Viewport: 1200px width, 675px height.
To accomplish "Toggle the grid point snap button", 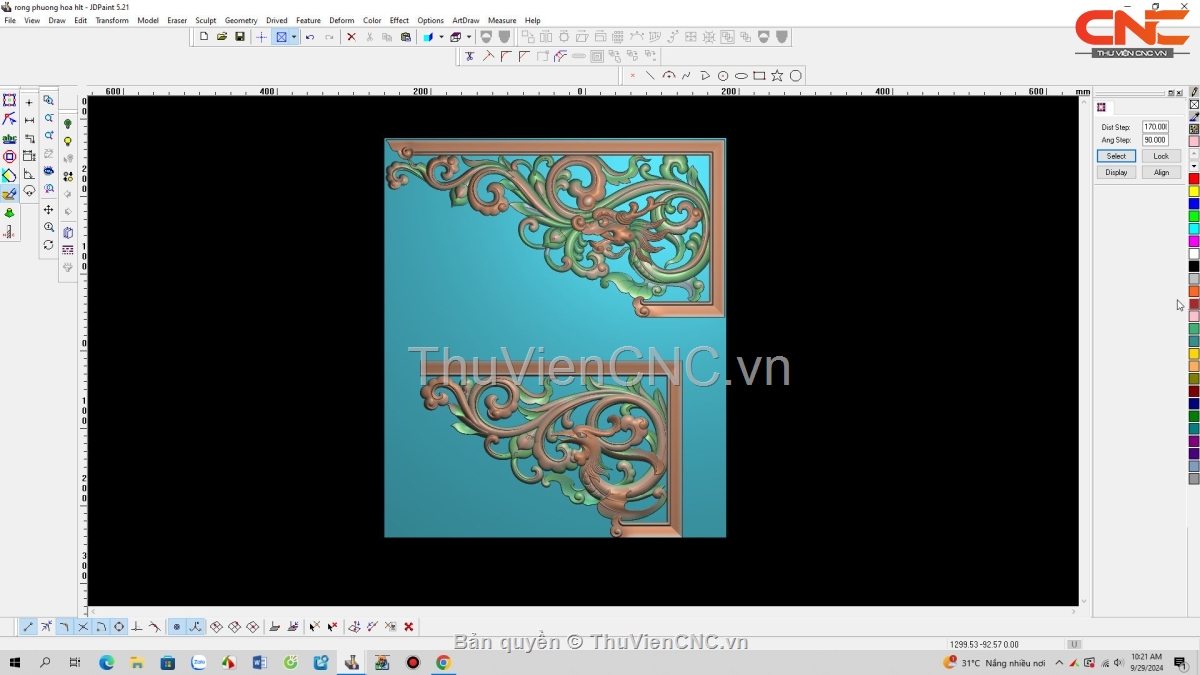I will tap(177, 627).
